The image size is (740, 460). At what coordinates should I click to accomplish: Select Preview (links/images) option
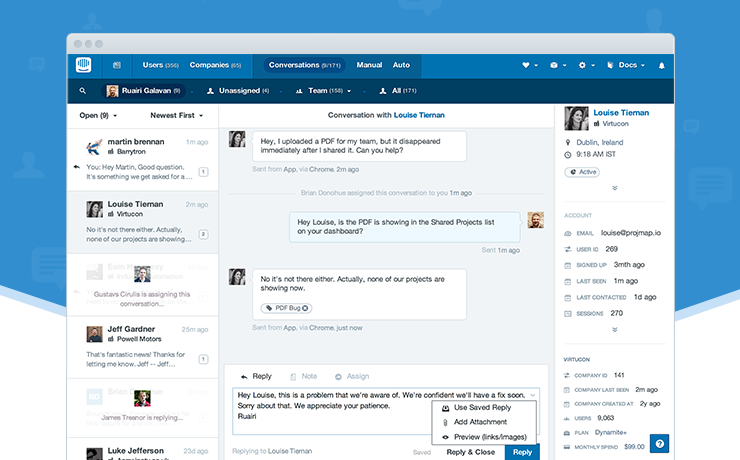click(x=488, y=437)
